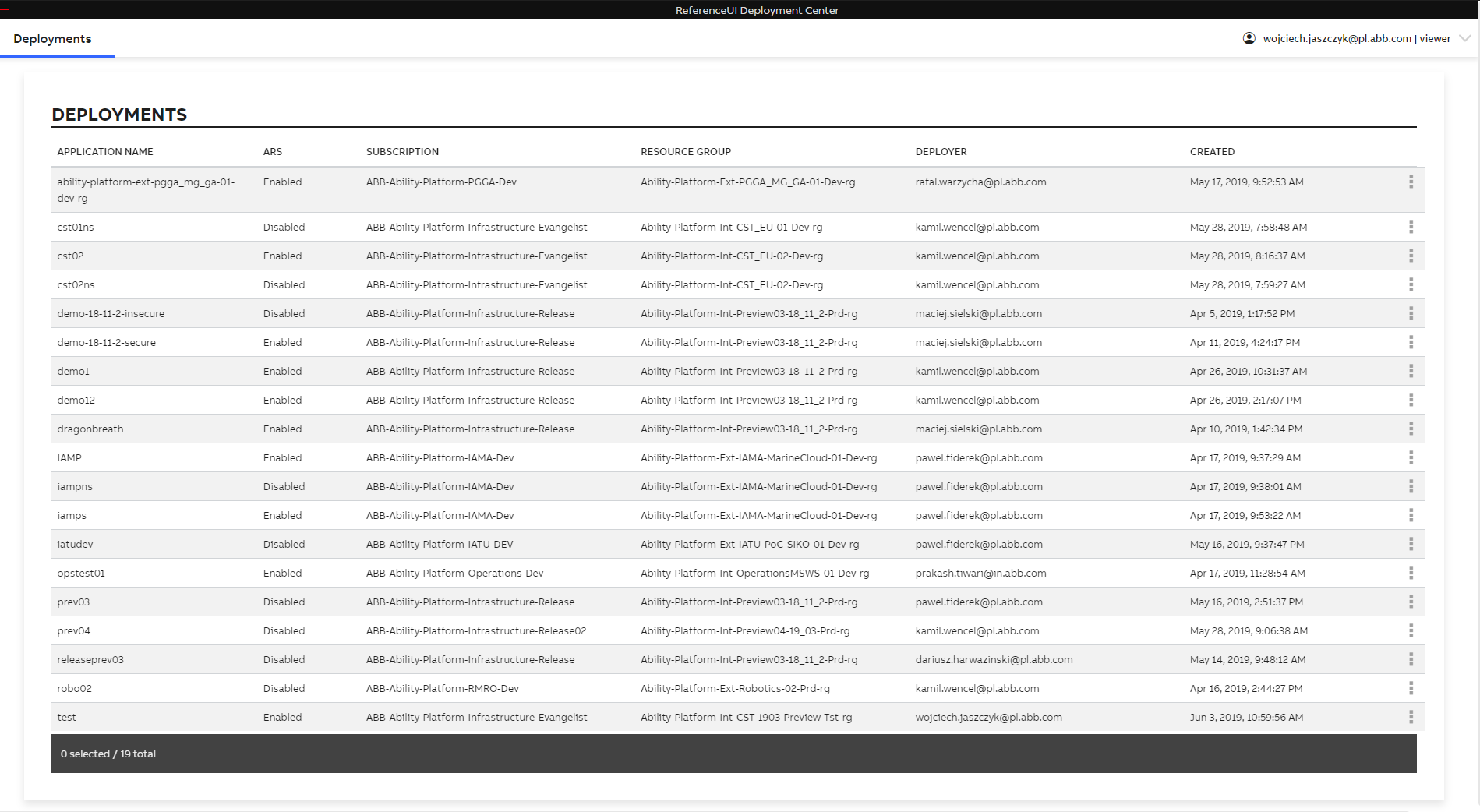Sort by Created column header
This screenshot has width=1480, height=812.
[x=1212, y=151]
